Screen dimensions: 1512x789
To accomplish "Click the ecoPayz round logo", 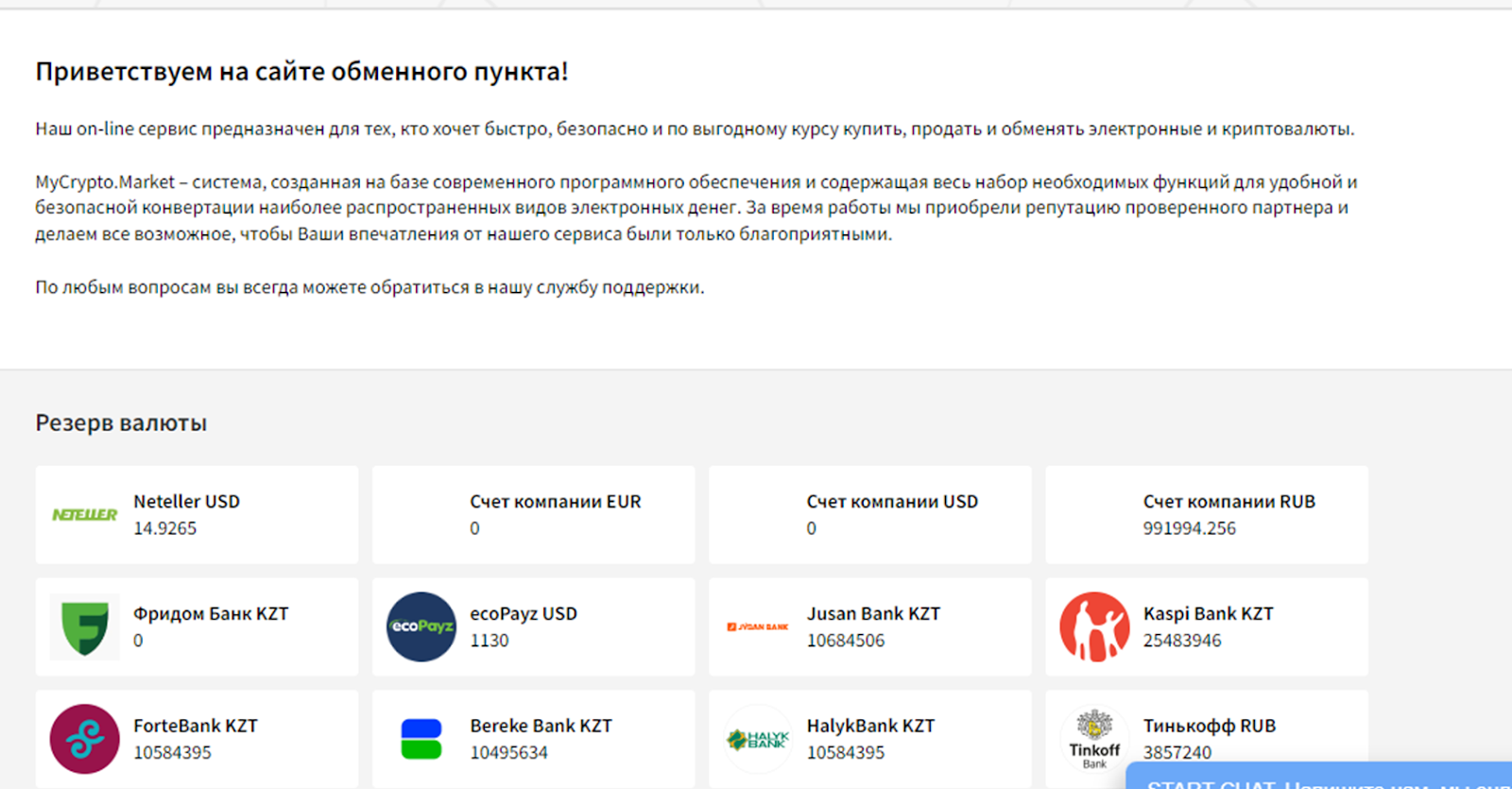I will (x=421, y=626).
